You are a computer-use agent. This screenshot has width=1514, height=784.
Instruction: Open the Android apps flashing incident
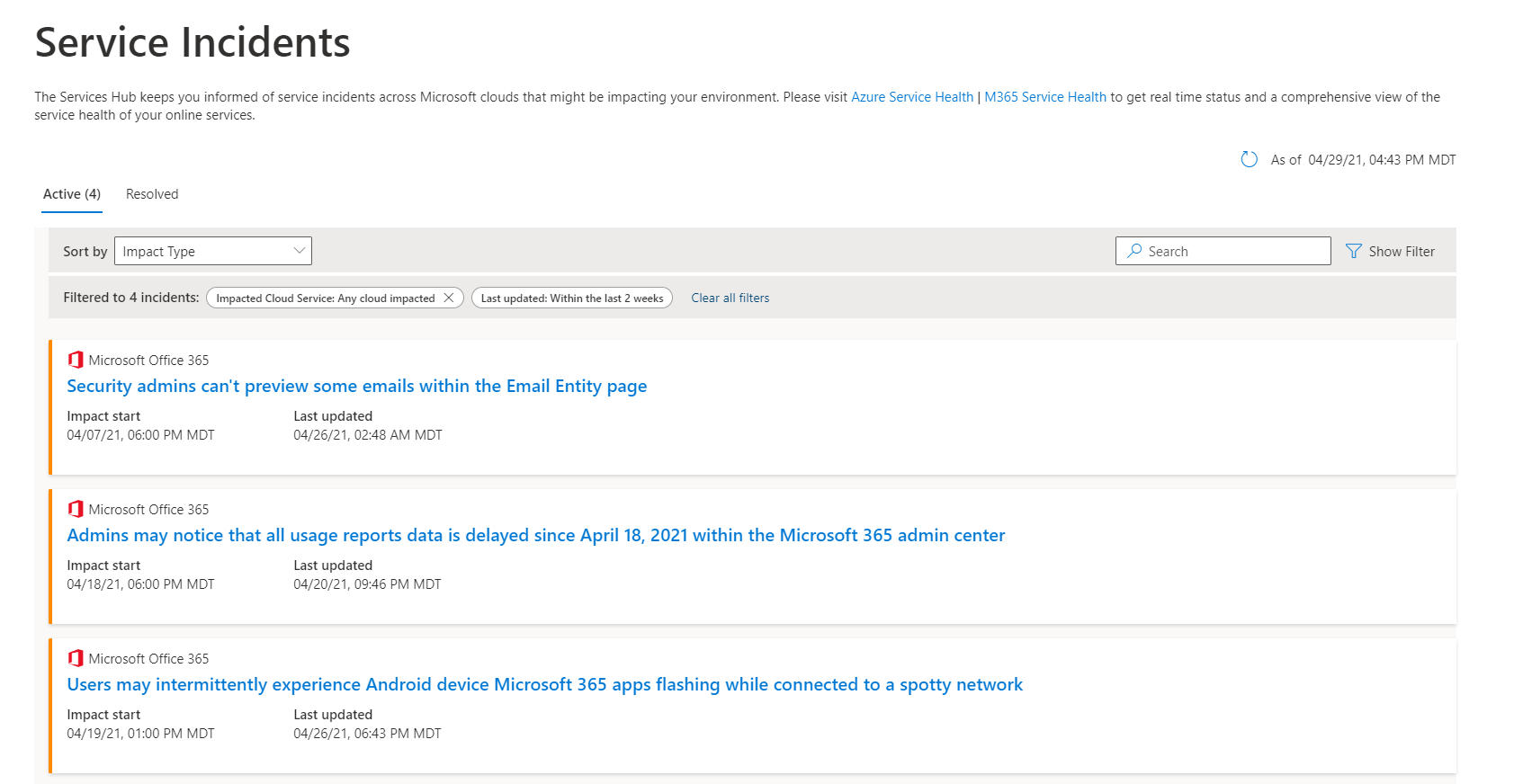544,685
